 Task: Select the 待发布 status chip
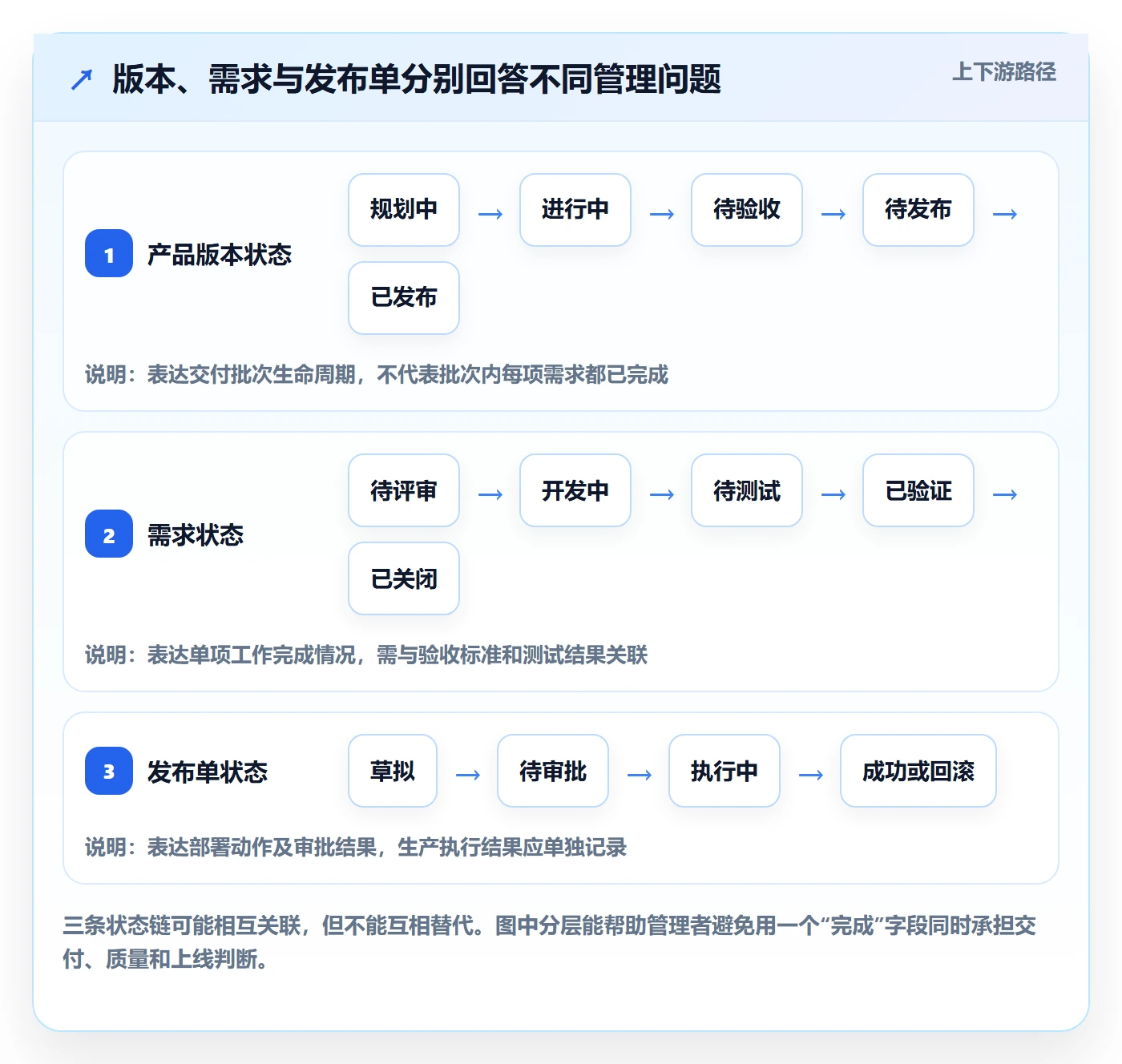tap(918, 210)
